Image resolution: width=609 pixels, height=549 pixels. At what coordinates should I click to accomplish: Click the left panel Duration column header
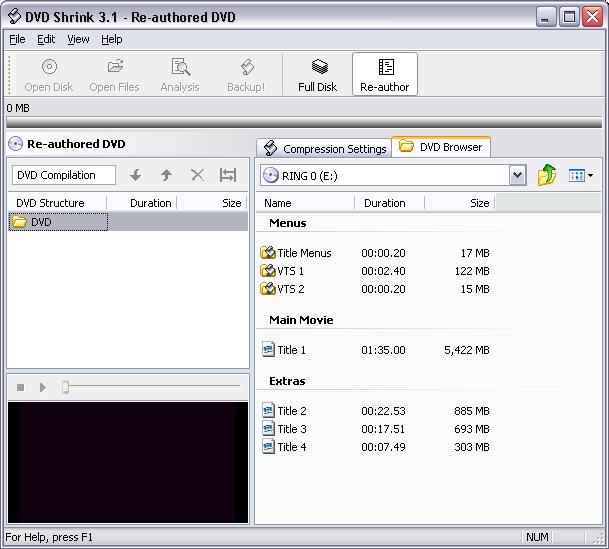142,203
